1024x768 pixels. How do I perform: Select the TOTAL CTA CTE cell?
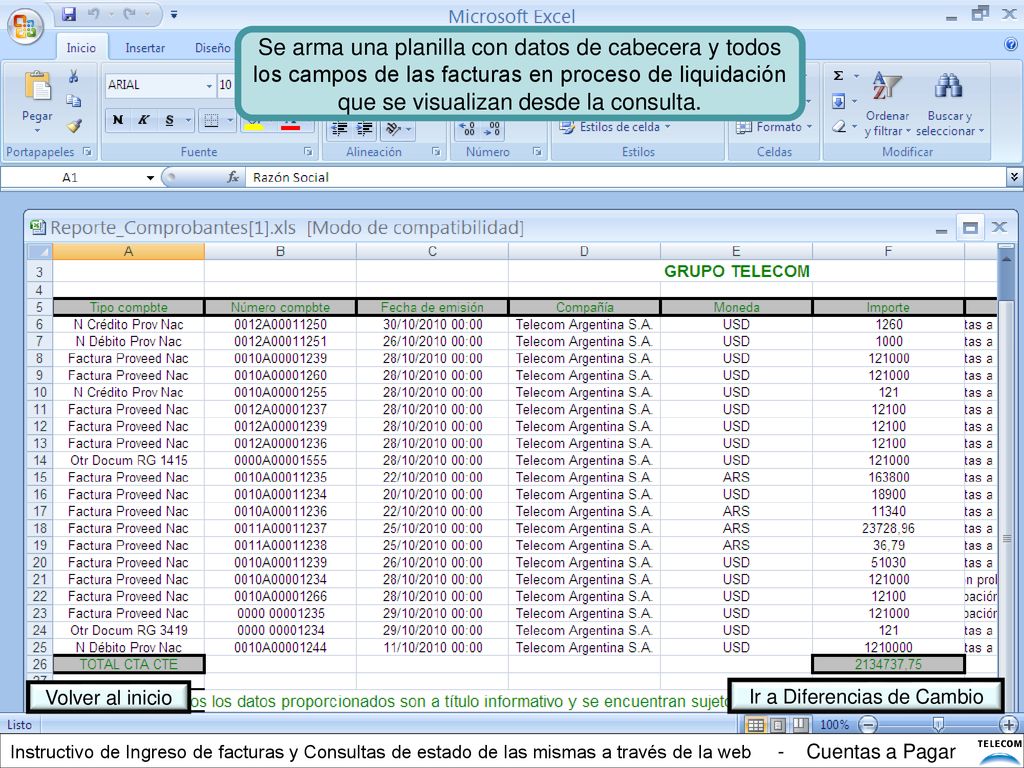click(x=129, y=664)
